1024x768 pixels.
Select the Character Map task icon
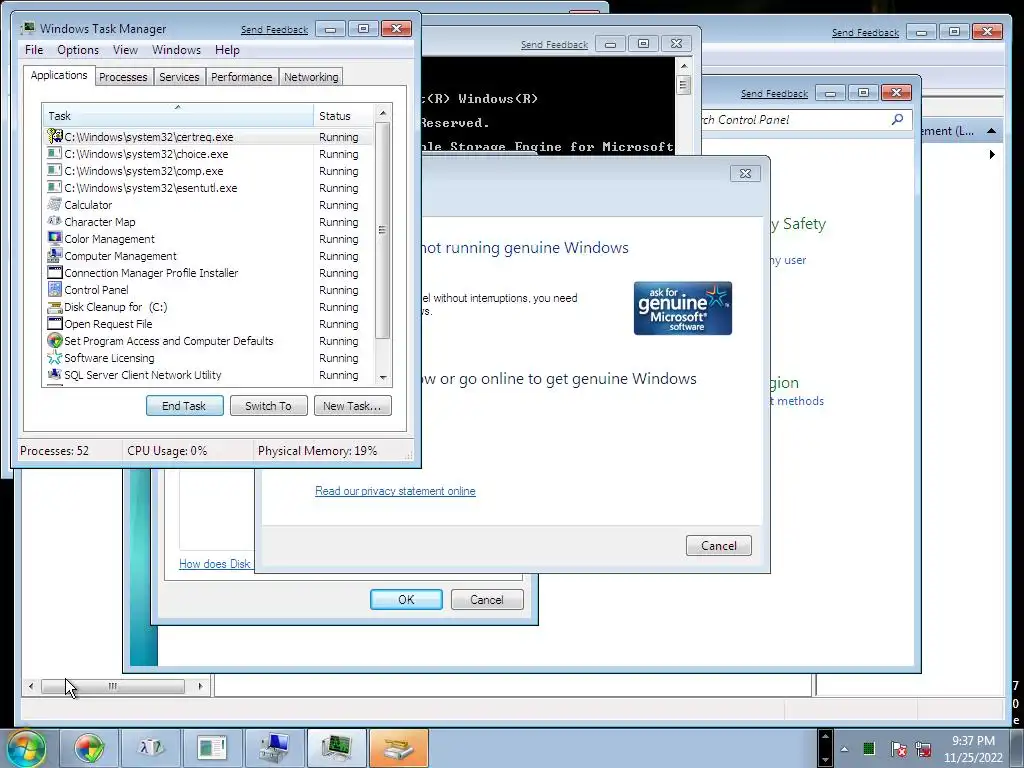pyautogui.click(x=55, y=221)
